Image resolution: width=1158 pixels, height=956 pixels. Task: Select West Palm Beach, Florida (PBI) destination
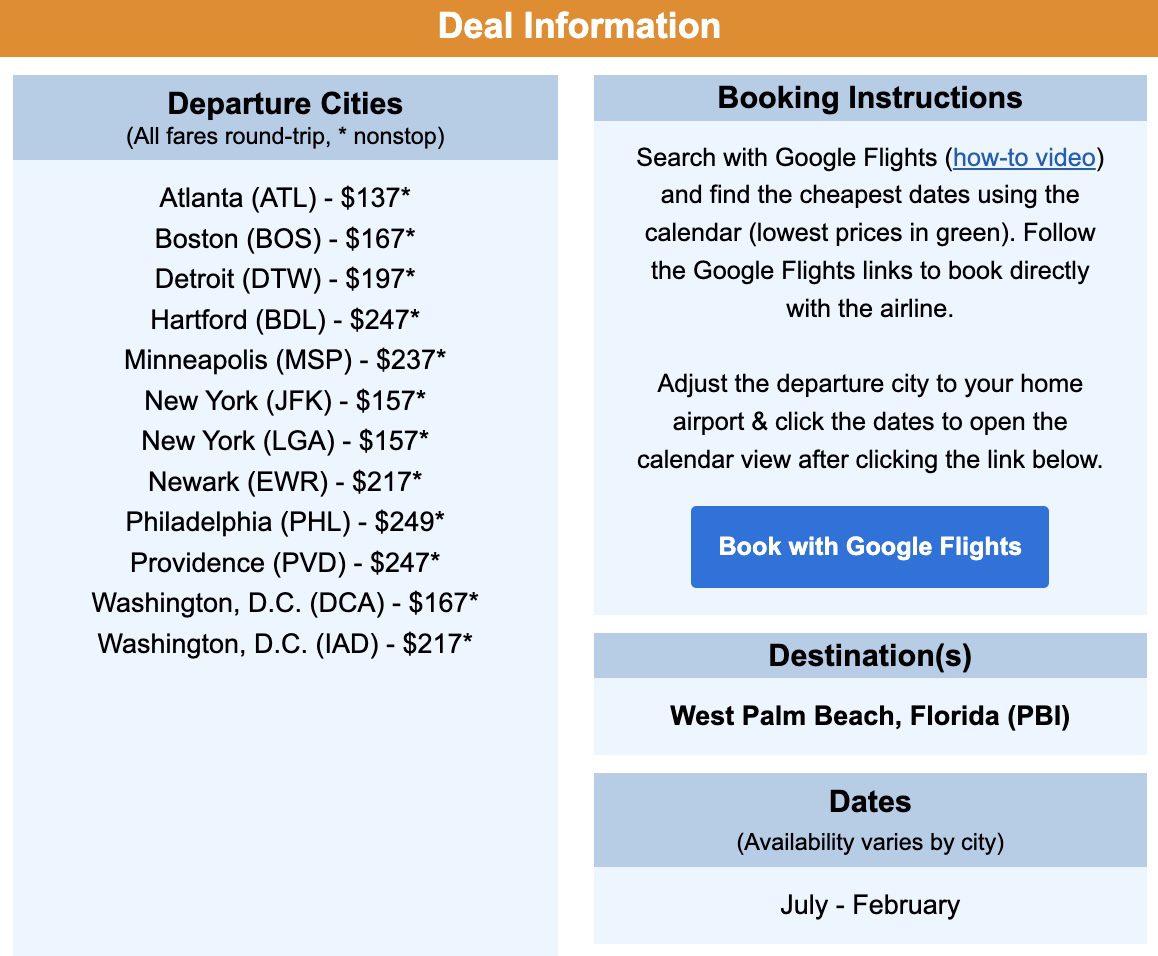869,716
